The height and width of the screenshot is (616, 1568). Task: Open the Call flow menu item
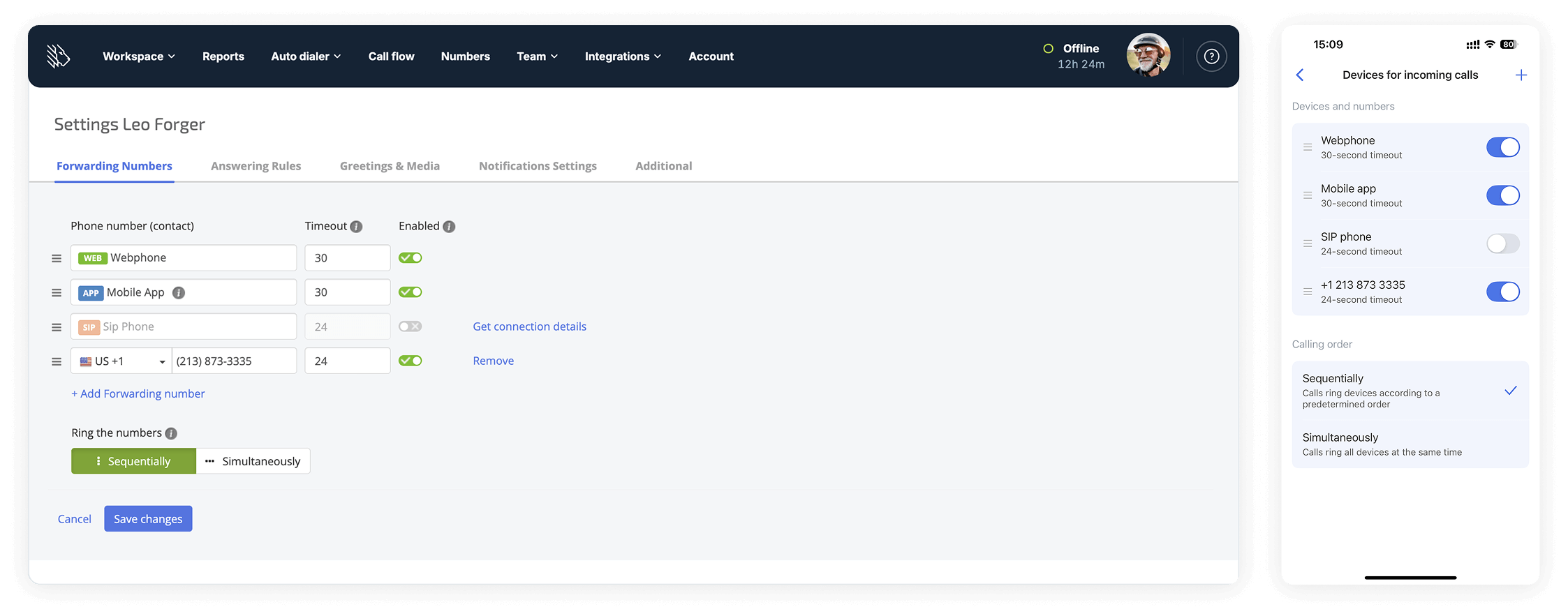click(391, 57)
